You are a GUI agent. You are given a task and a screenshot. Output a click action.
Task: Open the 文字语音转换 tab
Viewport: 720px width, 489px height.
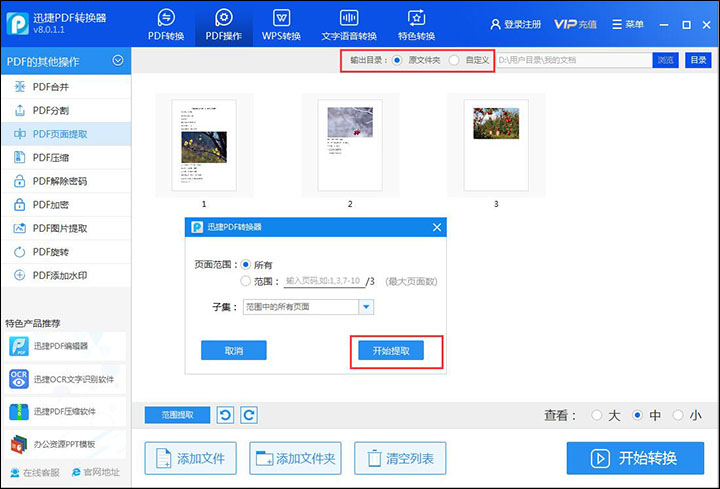[x=349, y=25]
